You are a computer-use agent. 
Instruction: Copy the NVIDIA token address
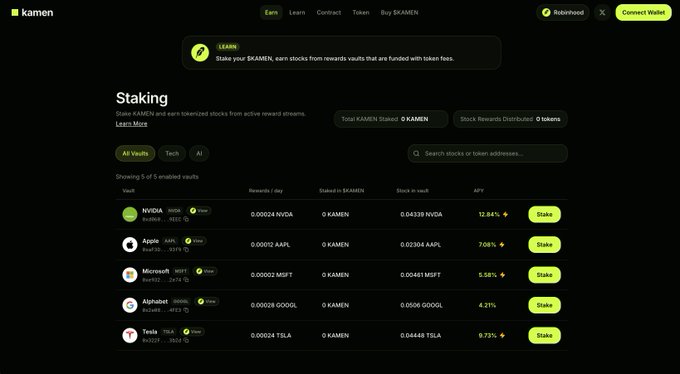[x=186, y=220]
